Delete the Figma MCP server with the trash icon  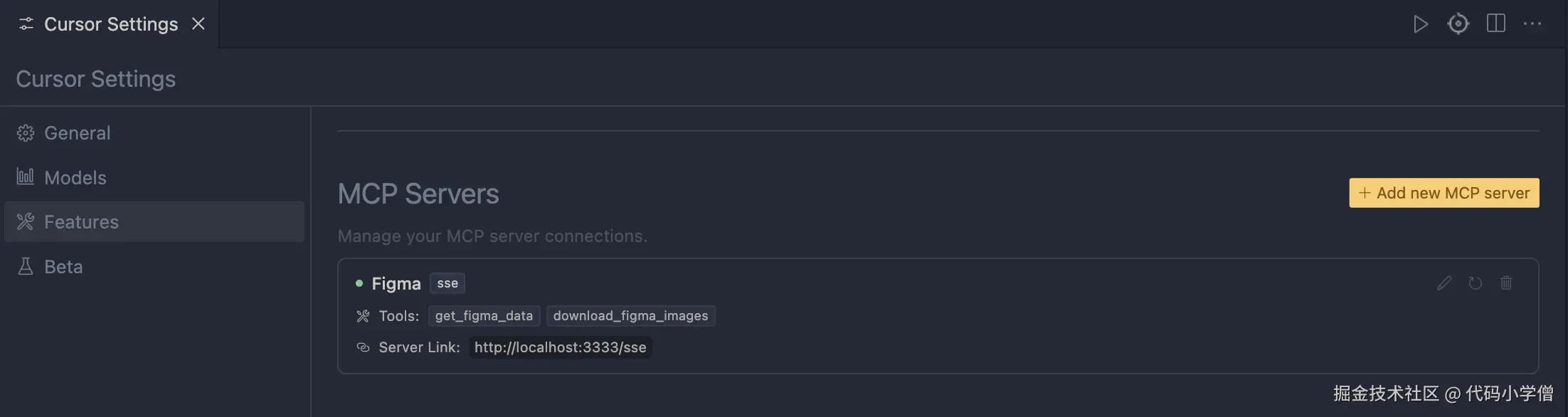point(1506,283)
